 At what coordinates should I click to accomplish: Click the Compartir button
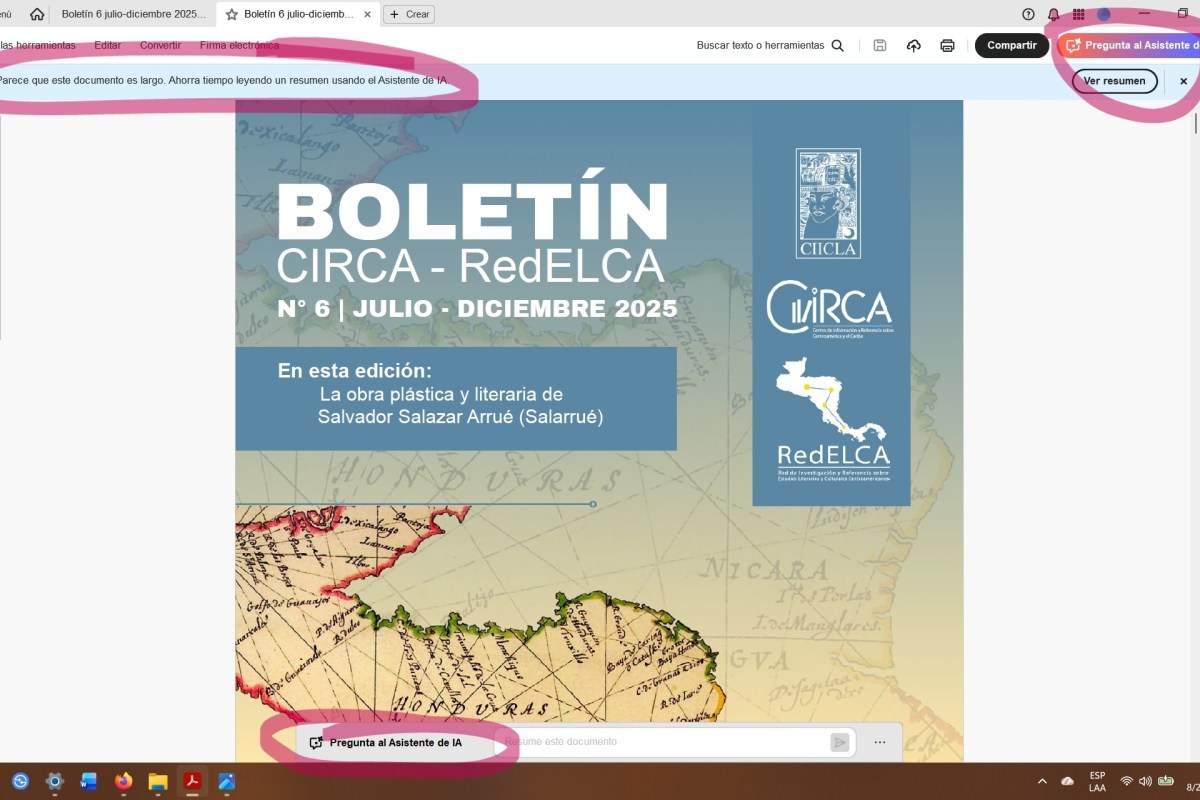coord(1011,45)
